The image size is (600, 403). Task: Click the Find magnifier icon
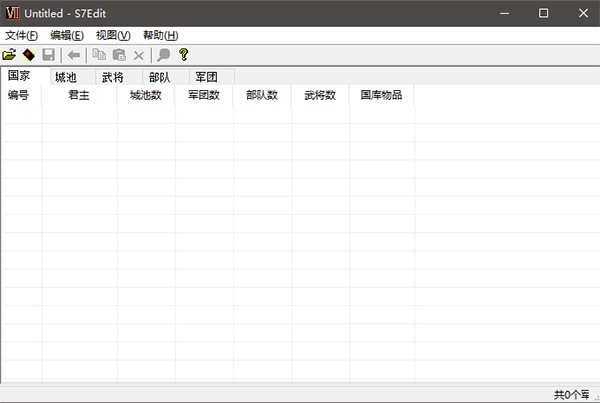coord(164,55)
